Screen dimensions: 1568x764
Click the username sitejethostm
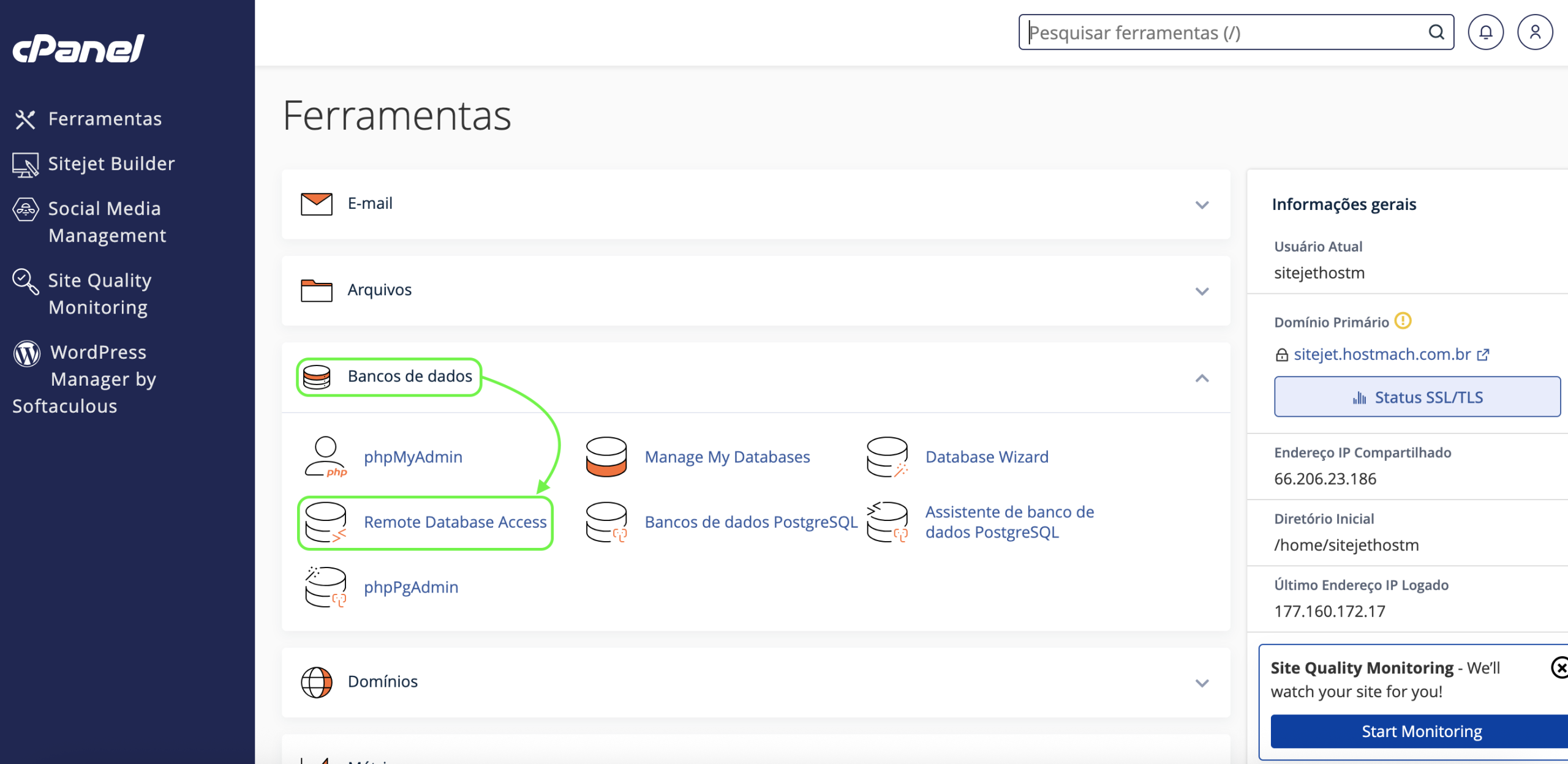1319,273
